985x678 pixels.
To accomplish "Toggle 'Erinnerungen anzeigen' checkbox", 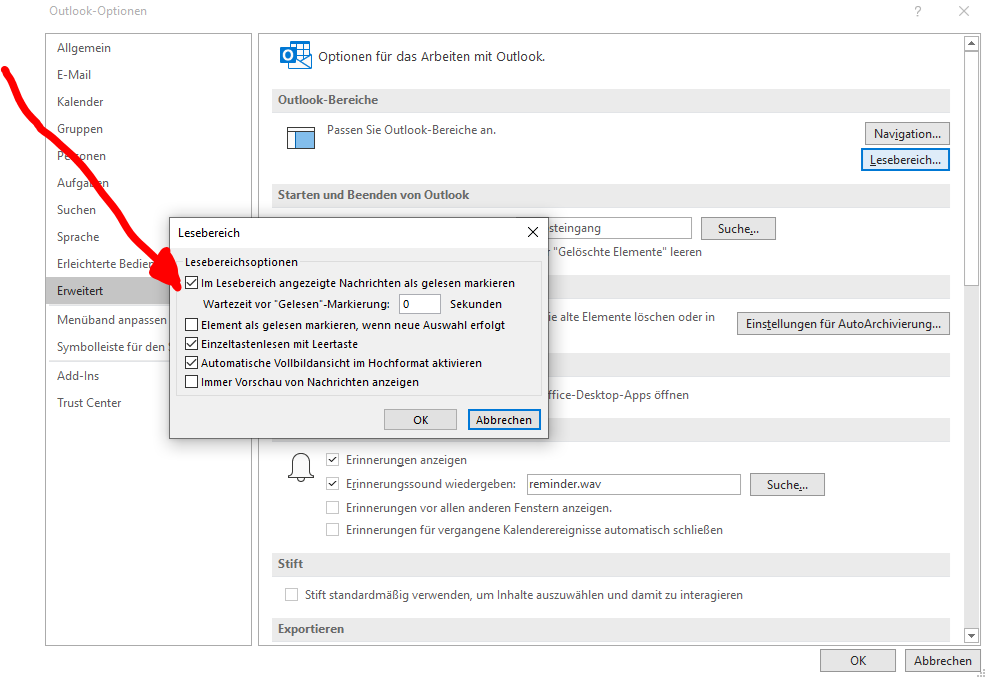I will [x=332, y=459].
